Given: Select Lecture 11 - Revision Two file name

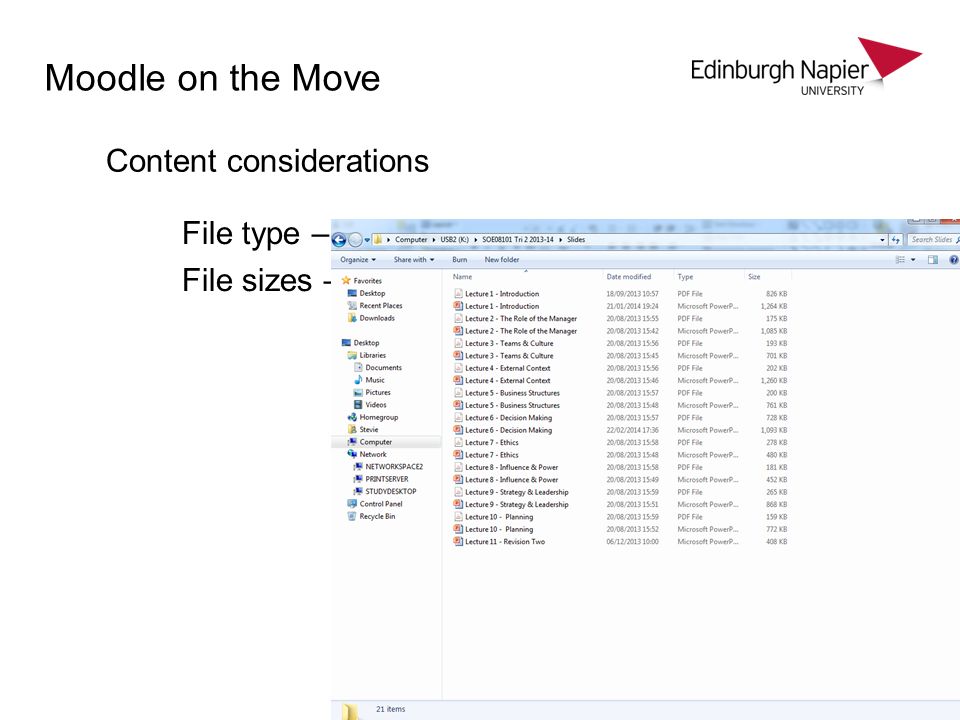Looking at the screenshot, I should point(504,542).
